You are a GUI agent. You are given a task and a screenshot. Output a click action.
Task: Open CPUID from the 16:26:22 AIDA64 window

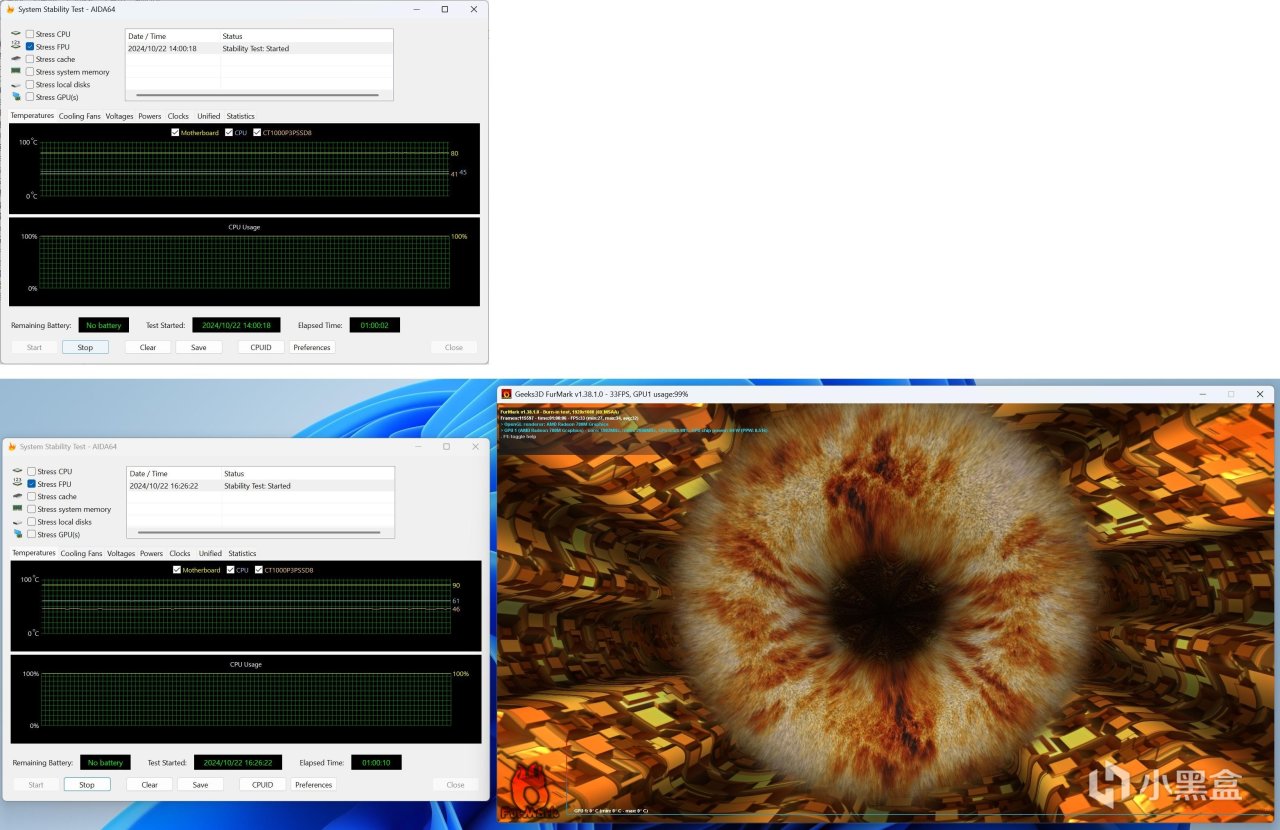click(x=262, y=785)
